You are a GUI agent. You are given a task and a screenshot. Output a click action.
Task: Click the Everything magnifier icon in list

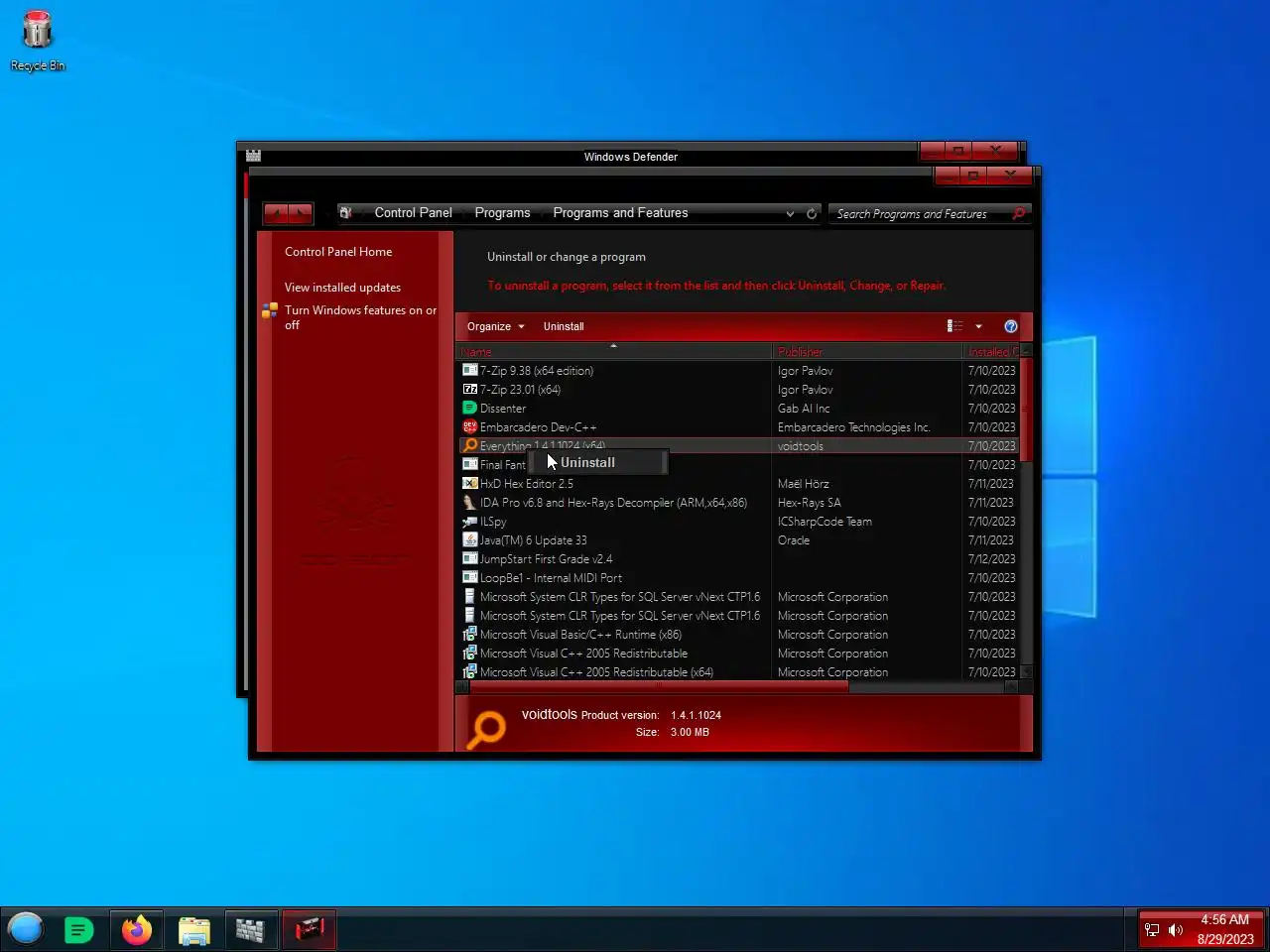pos(470,445)
